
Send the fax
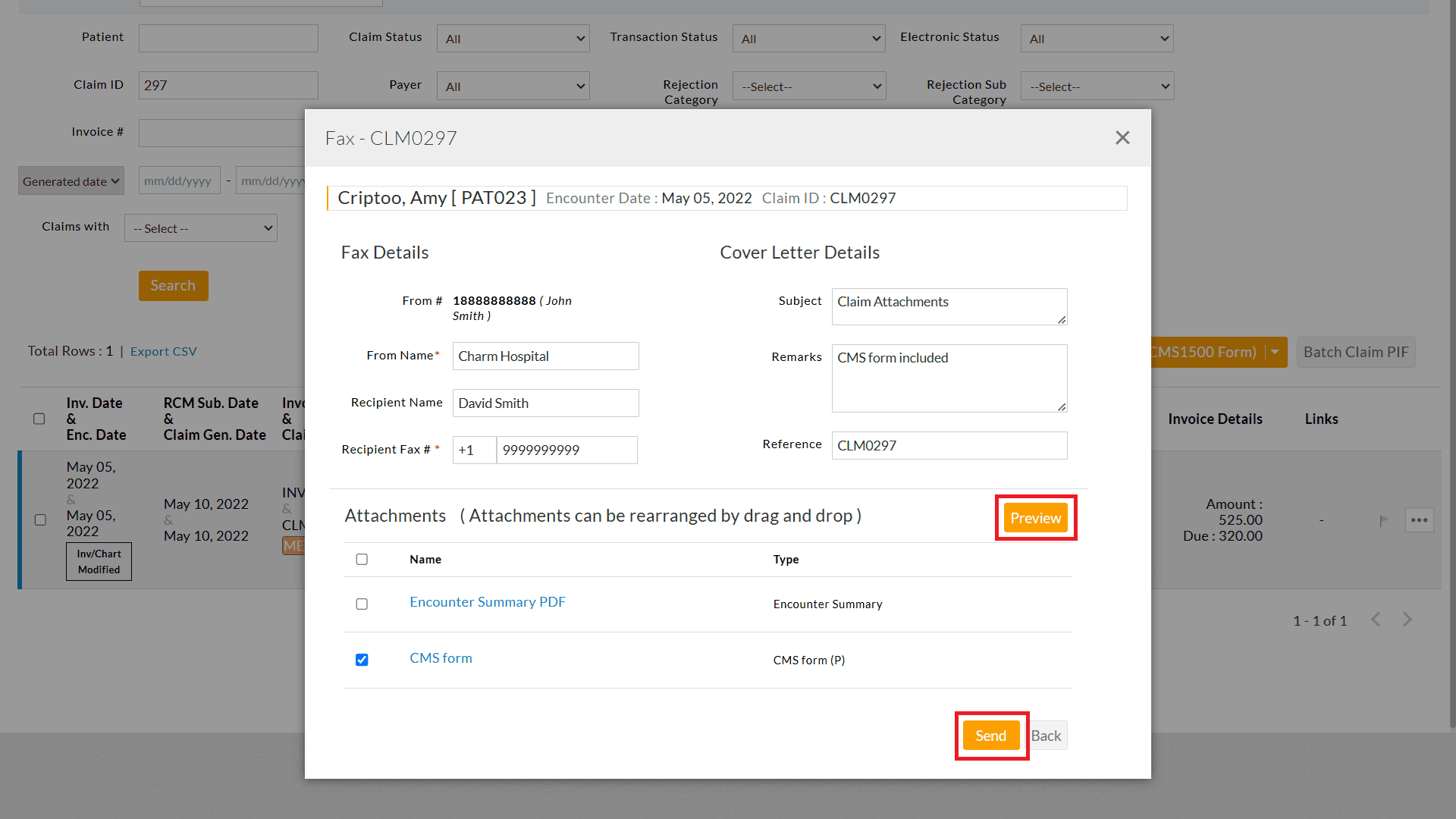click(x=990, y=736)
